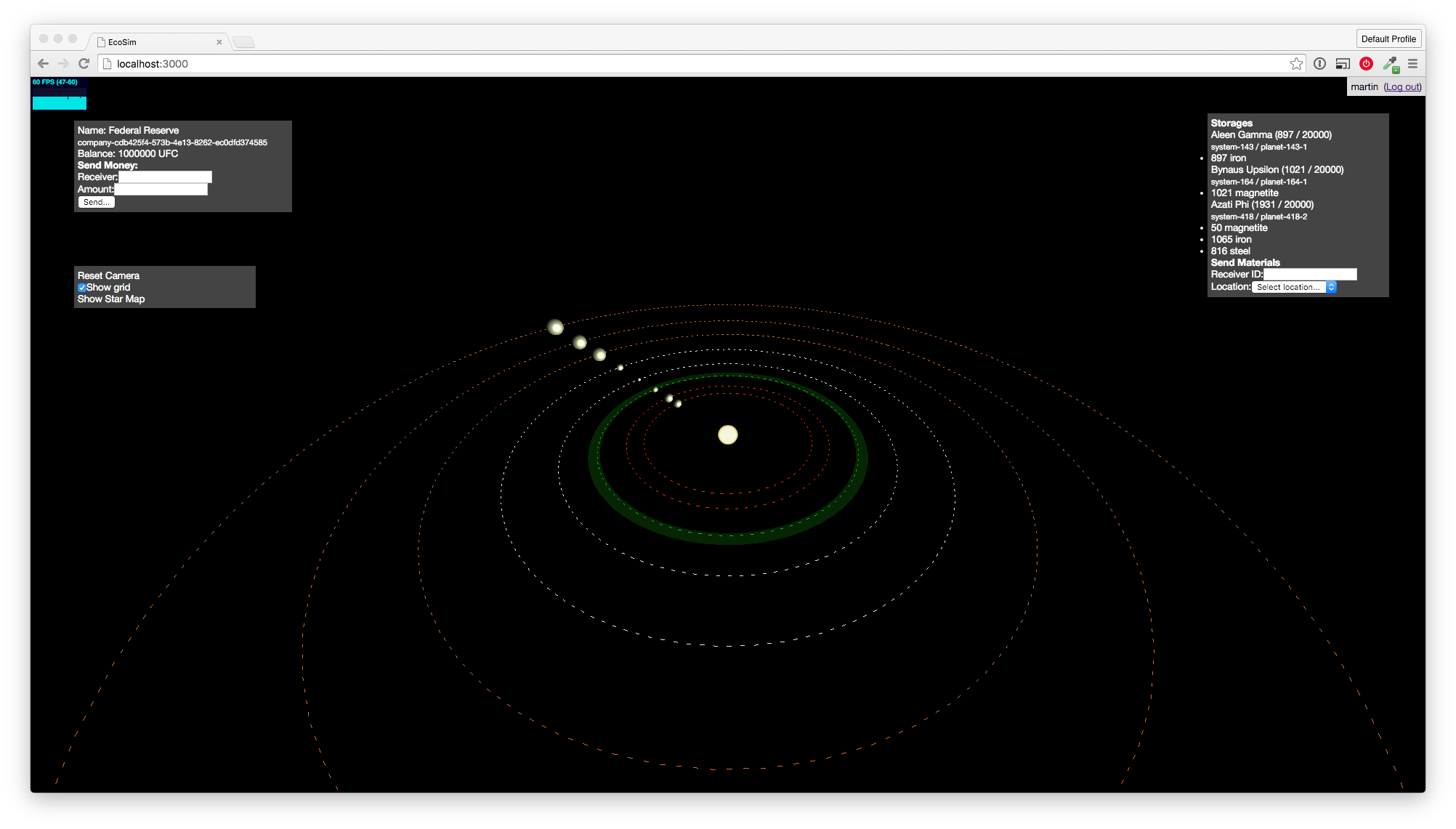Open page info via the circled icon
This screenshot has height=829, width=1456.
(x=1319, y=63)
